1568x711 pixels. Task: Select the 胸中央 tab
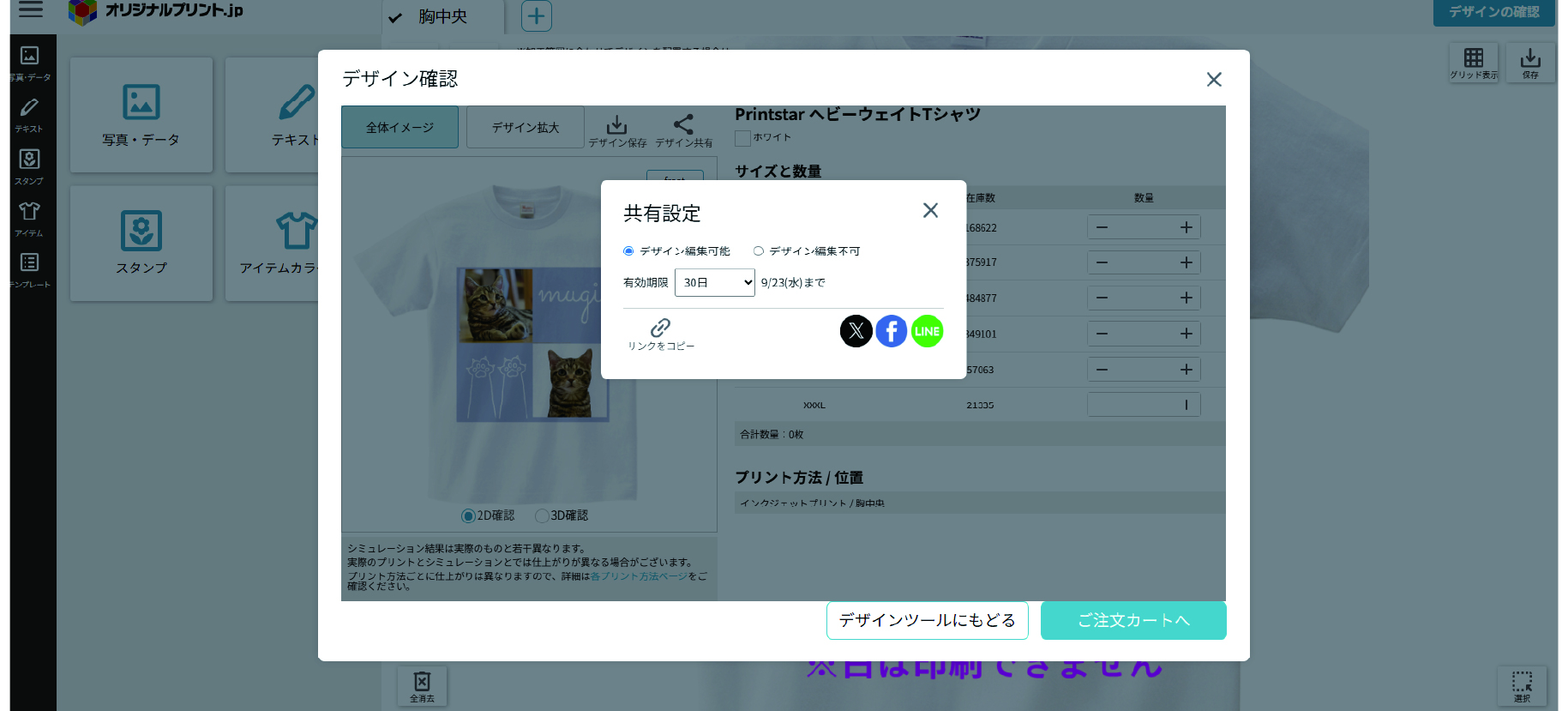pos(442,16)
